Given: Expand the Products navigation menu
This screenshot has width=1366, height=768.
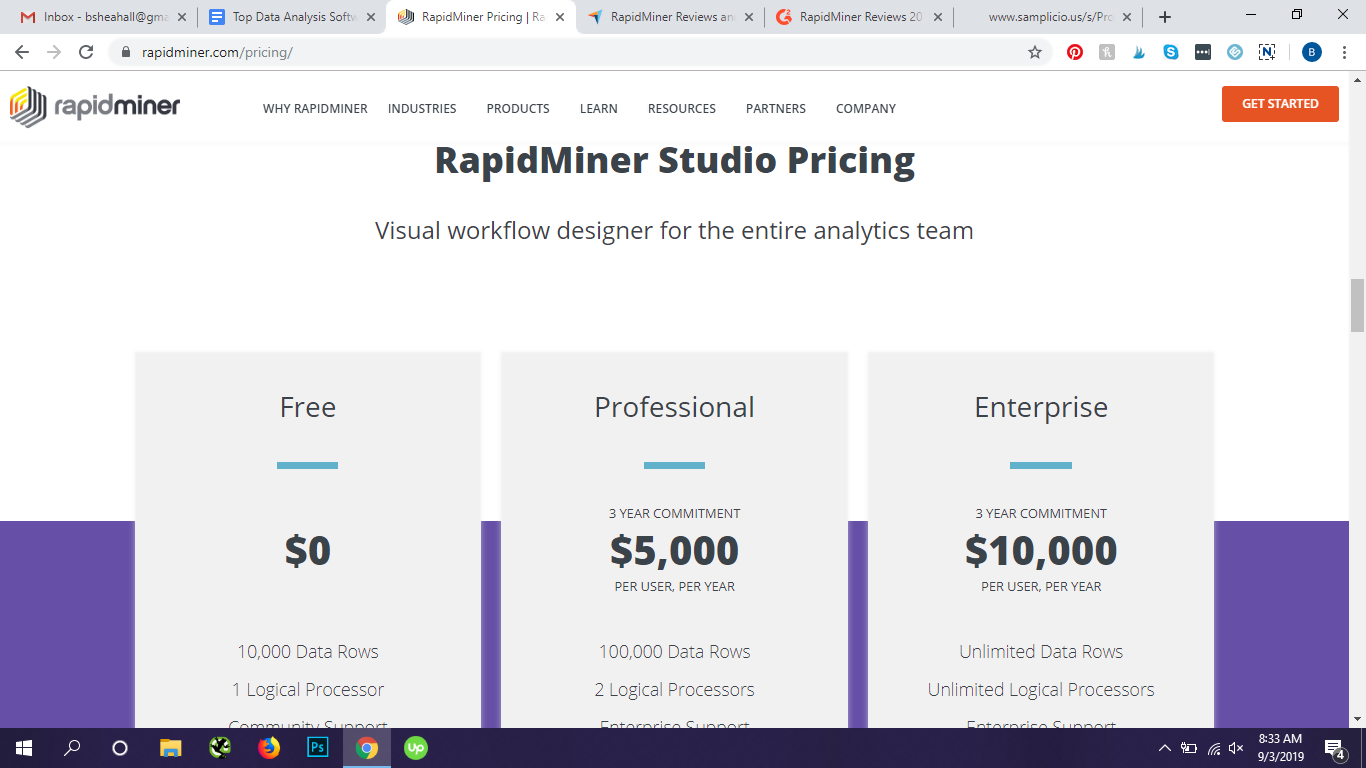Looking at the screenshot, I should pyautogui.click(x=517, y=108).
